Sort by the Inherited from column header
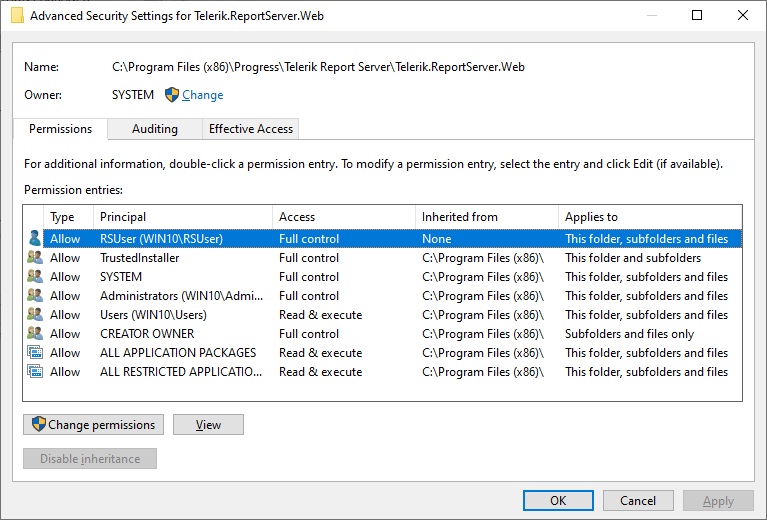The height and width of the screenshot is (520, 767). tap(487, 217)
